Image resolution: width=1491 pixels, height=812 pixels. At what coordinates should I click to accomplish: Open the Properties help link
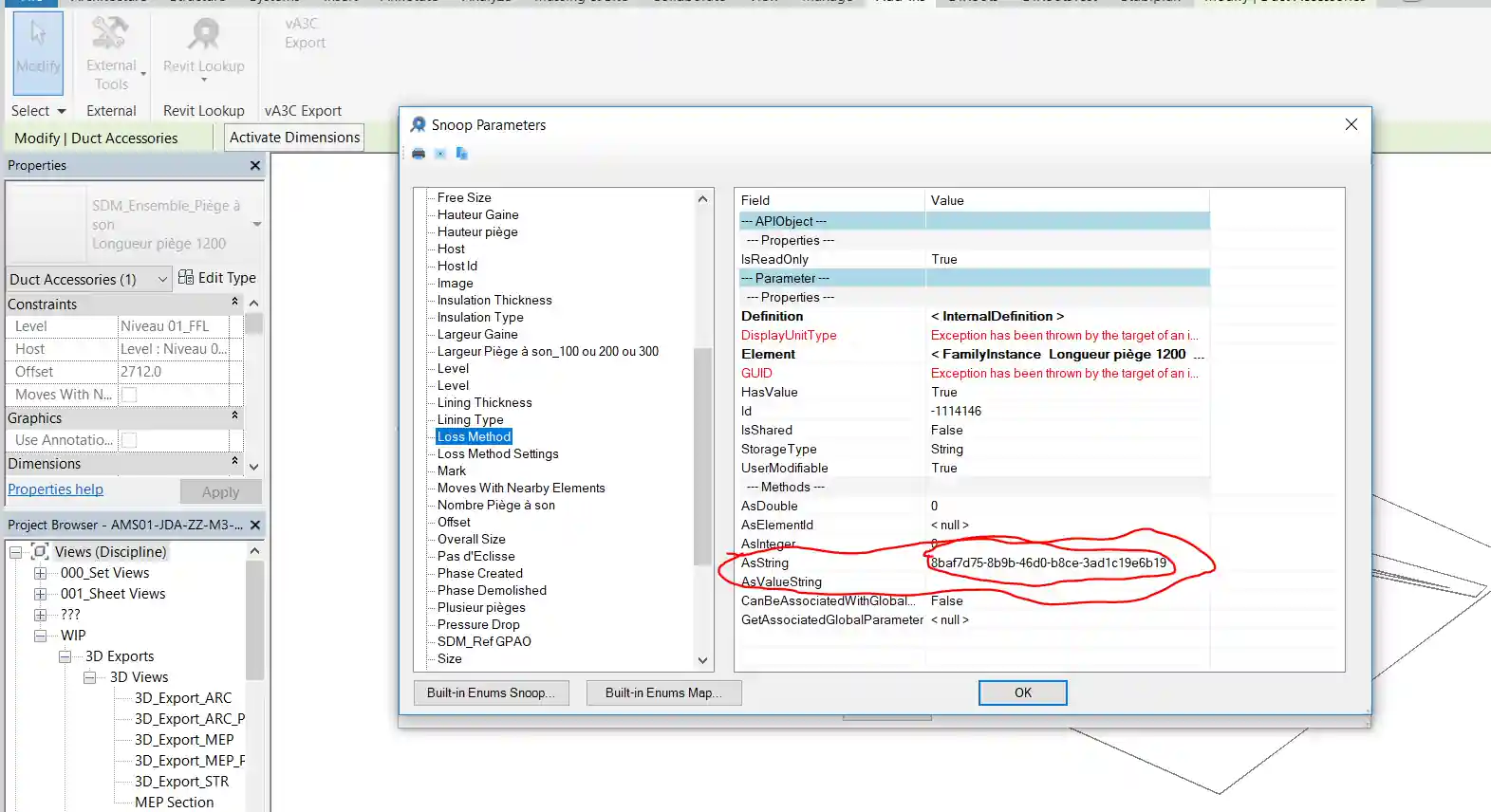pos(55,489)
